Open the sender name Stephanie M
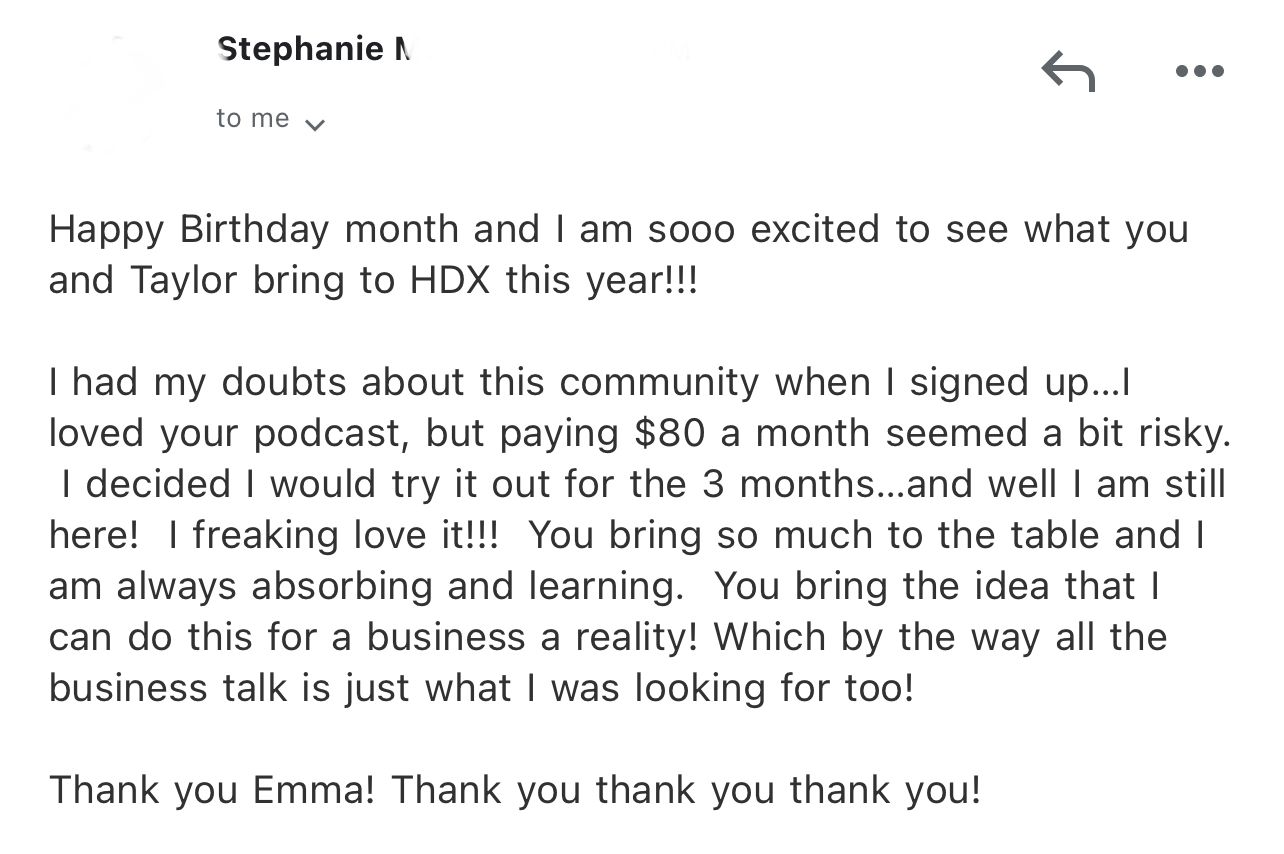The image size is (1284, 854). pos(314,48)
